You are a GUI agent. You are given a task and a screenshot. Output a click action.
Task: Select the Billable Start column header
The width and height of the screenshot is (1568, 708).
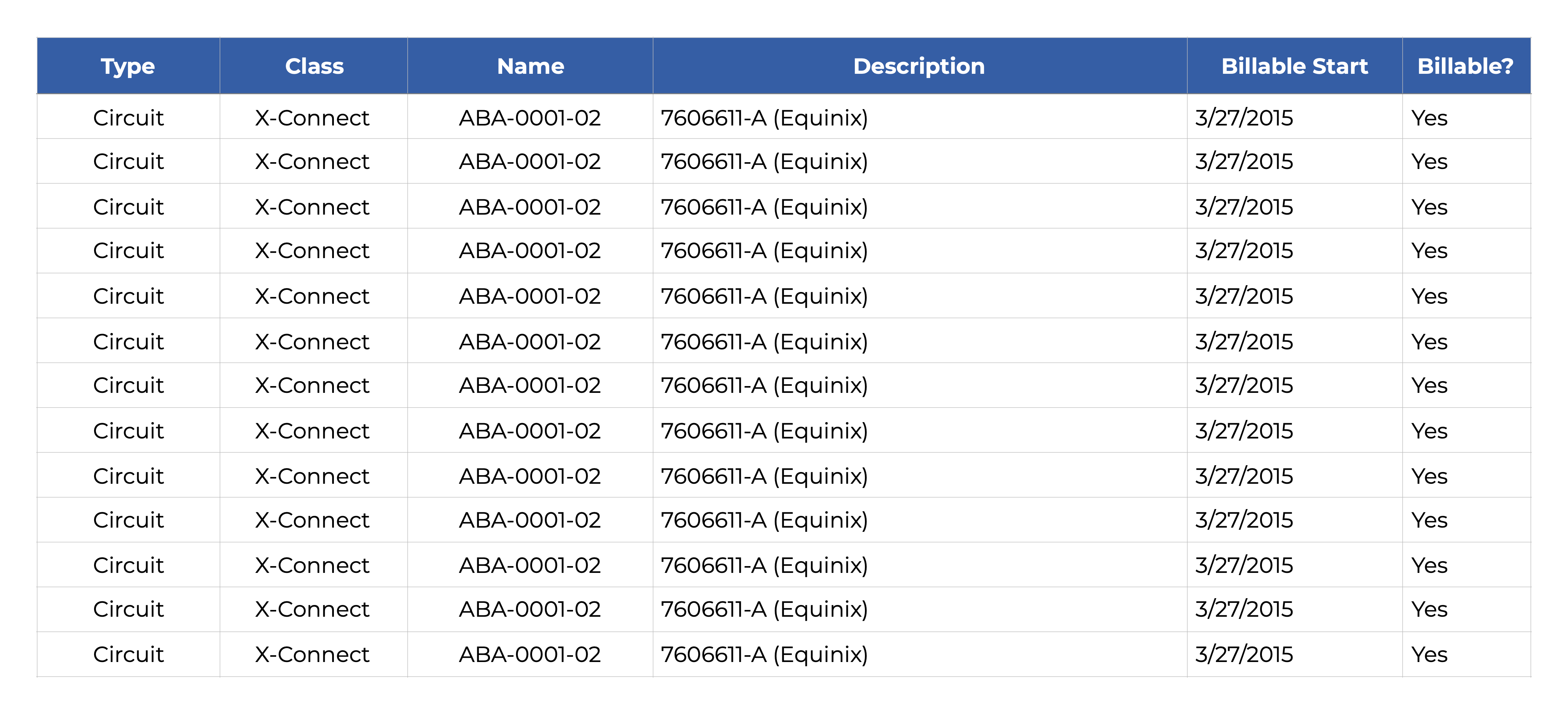pos(1294,66)
